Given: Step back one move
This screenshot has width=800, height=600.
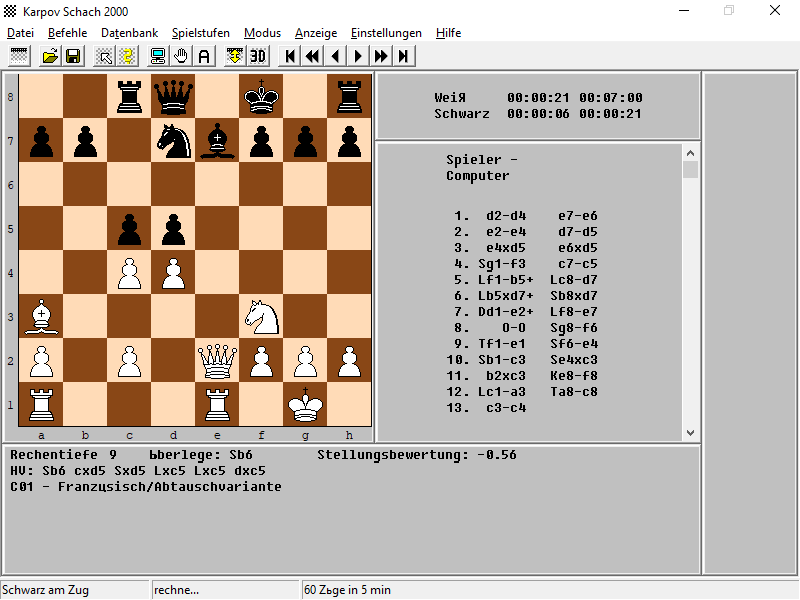Looking at the screenshot, I should coord(335,56).
